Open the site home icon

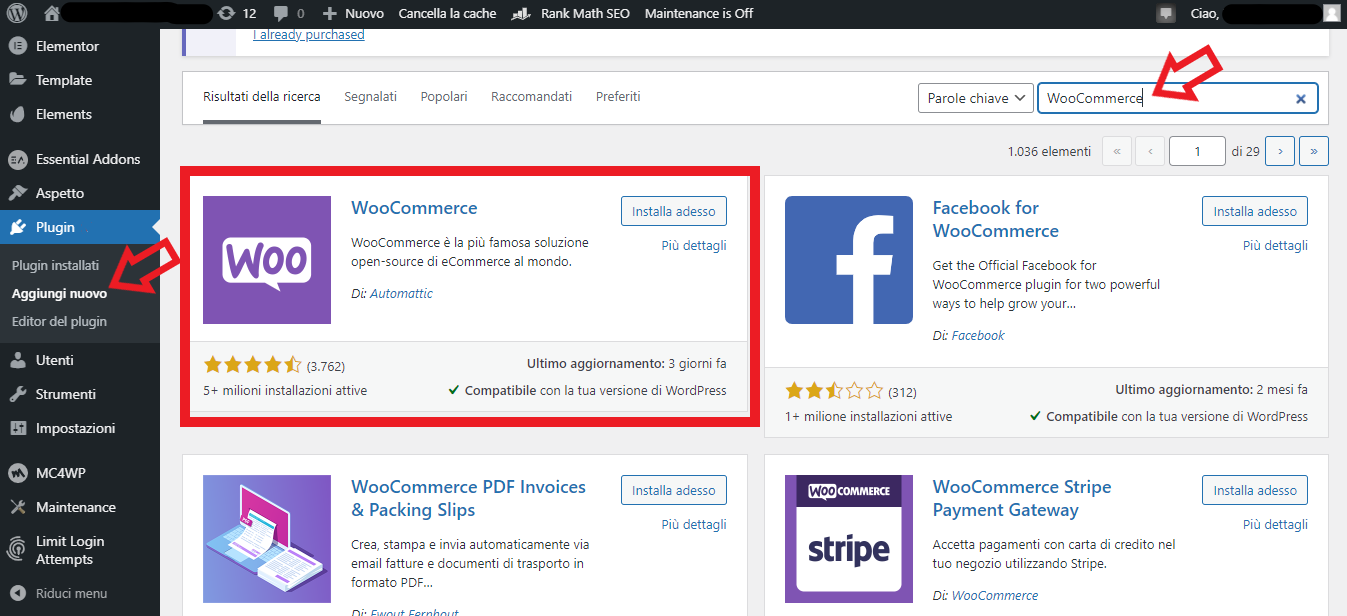52,14
